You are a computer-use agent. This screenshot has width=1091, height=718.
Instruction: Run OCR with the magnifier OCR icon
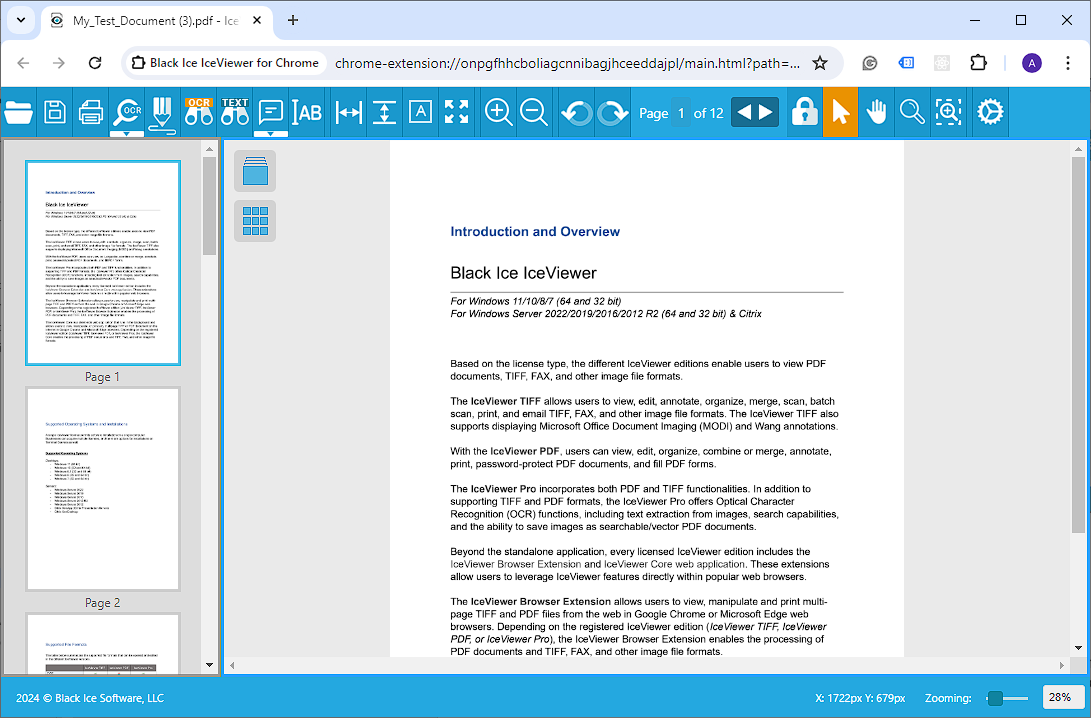click(x=127, y=111)
